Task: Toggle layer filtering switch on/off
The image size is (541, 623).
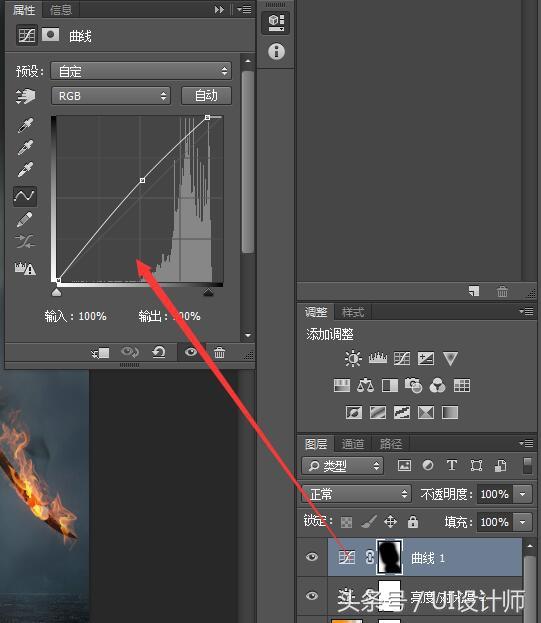Action: (x=527, y=466)
